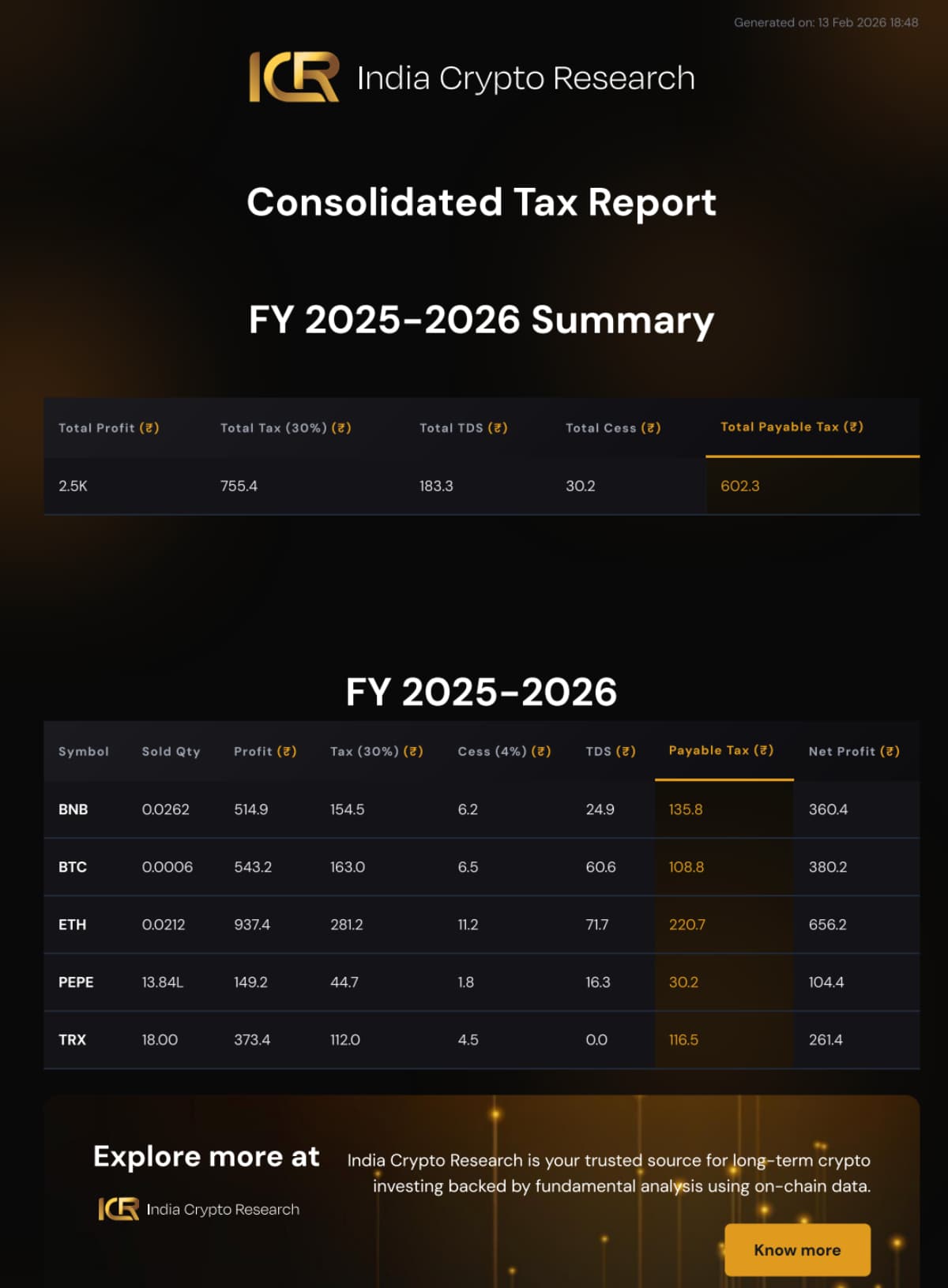Select the Payable Tax column header
The width and height of the screenshot is (948, 1288).
click(x=720, y=750)
